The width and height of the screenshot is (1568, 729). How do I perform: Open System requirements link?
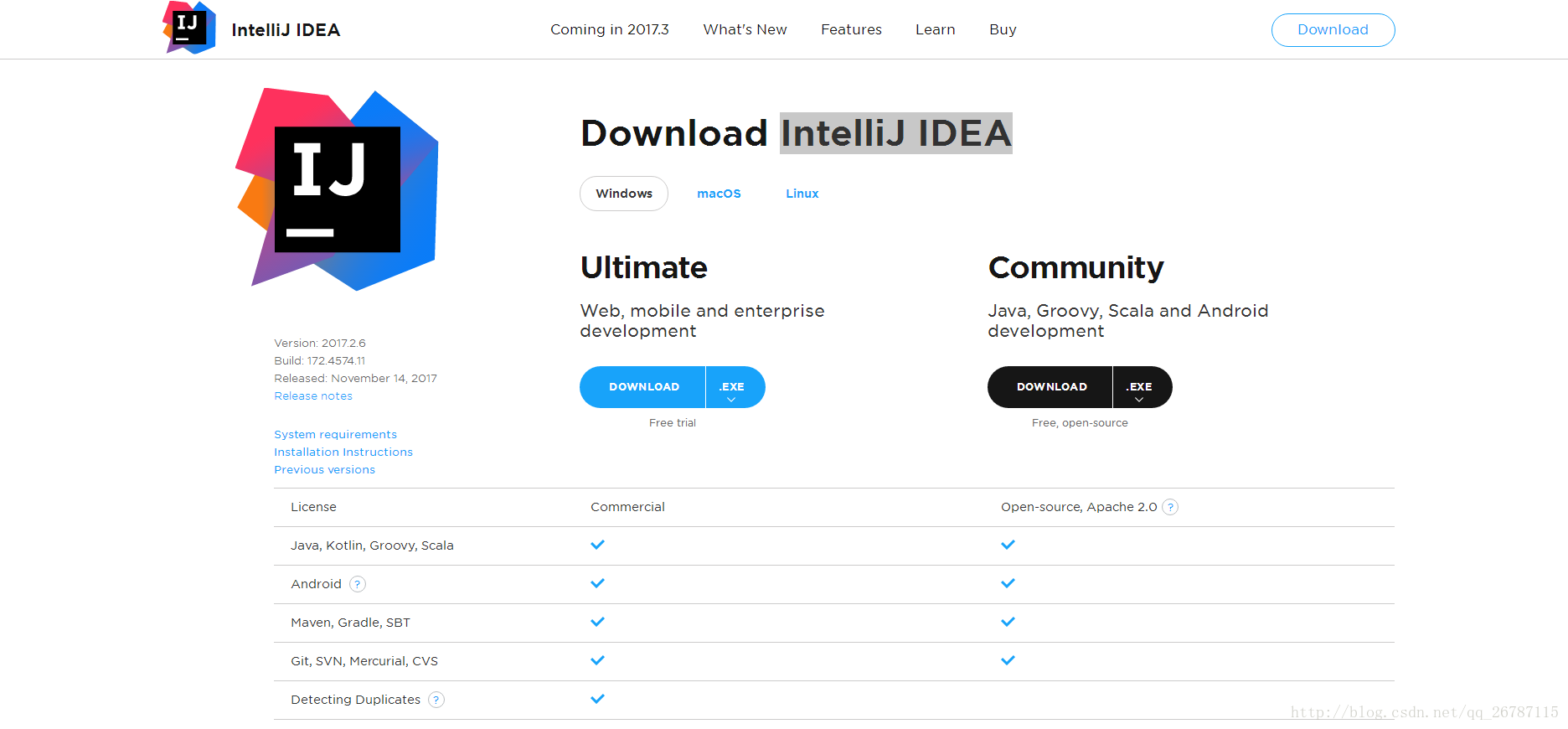(x=335, y=435)
